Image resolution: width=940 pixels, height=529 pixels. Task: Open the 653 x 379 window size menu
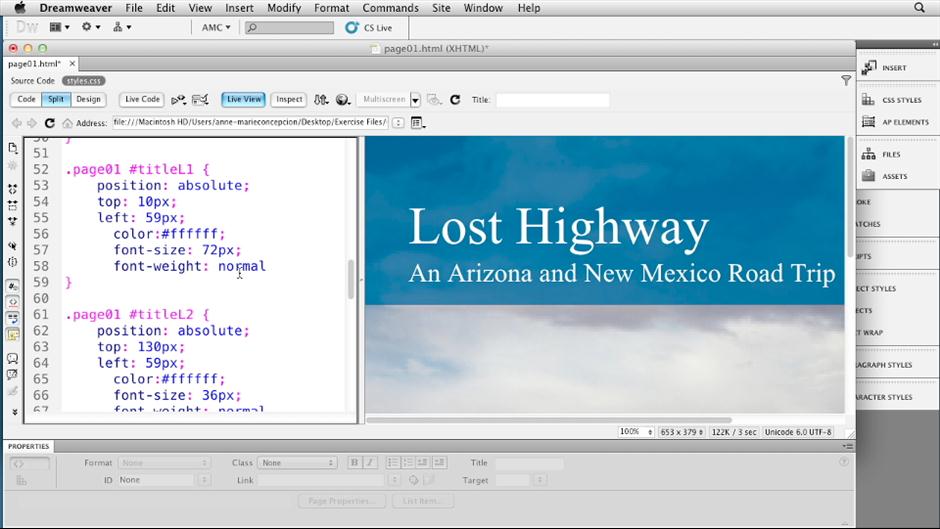pos(682,432)
